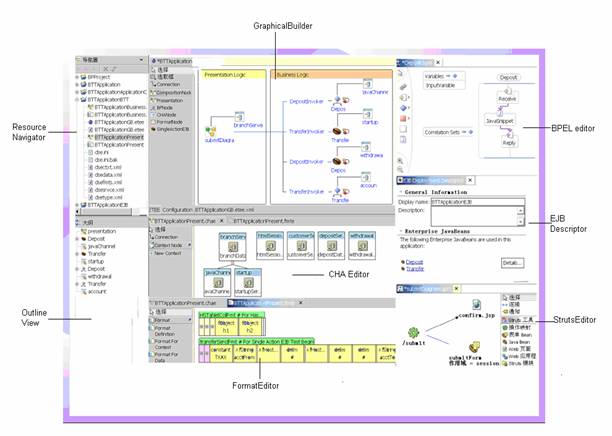The height and width of the screenshot is (436, 612).
Task: Expand the BTTApplicationEJB project at navigator bottom
Action: [77, 205]
